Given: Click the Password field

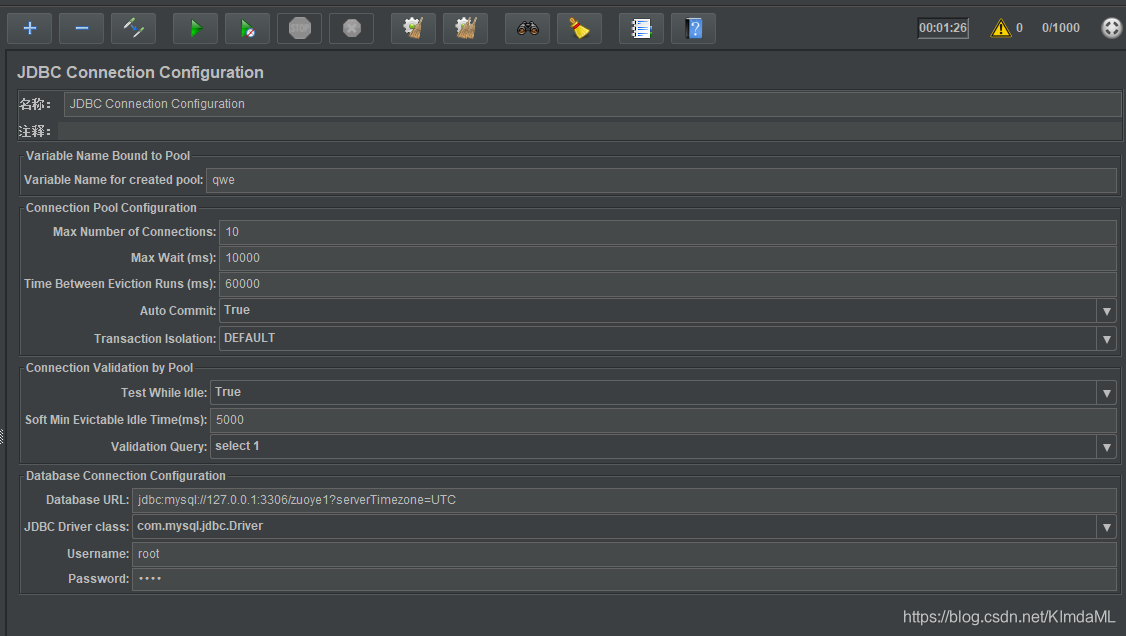Looking at the screenshot, I should tap(624, 579).
